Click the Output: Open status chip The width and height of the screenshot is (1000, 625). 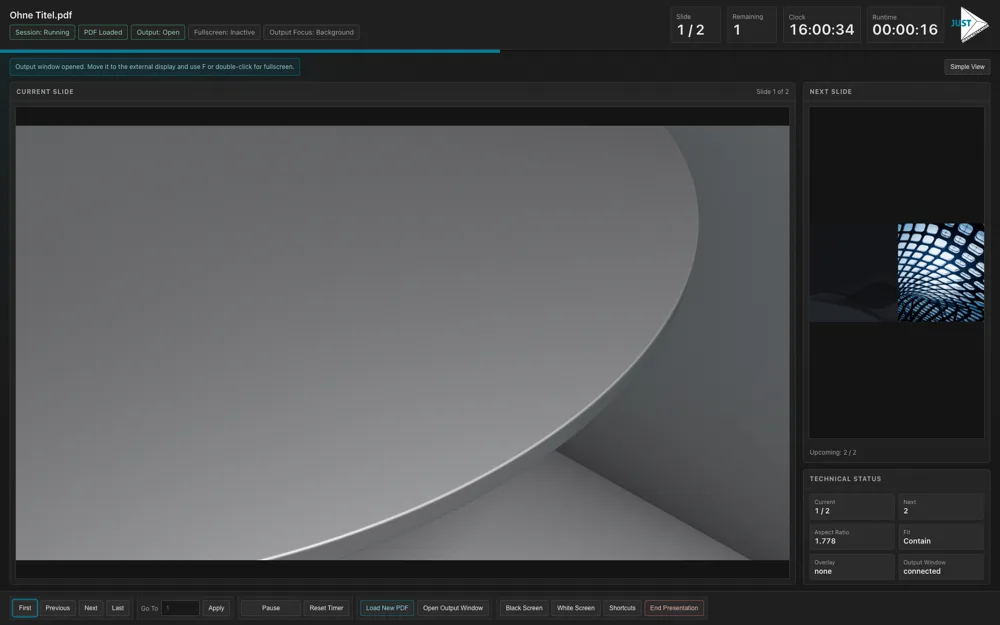tap(157, 31)
